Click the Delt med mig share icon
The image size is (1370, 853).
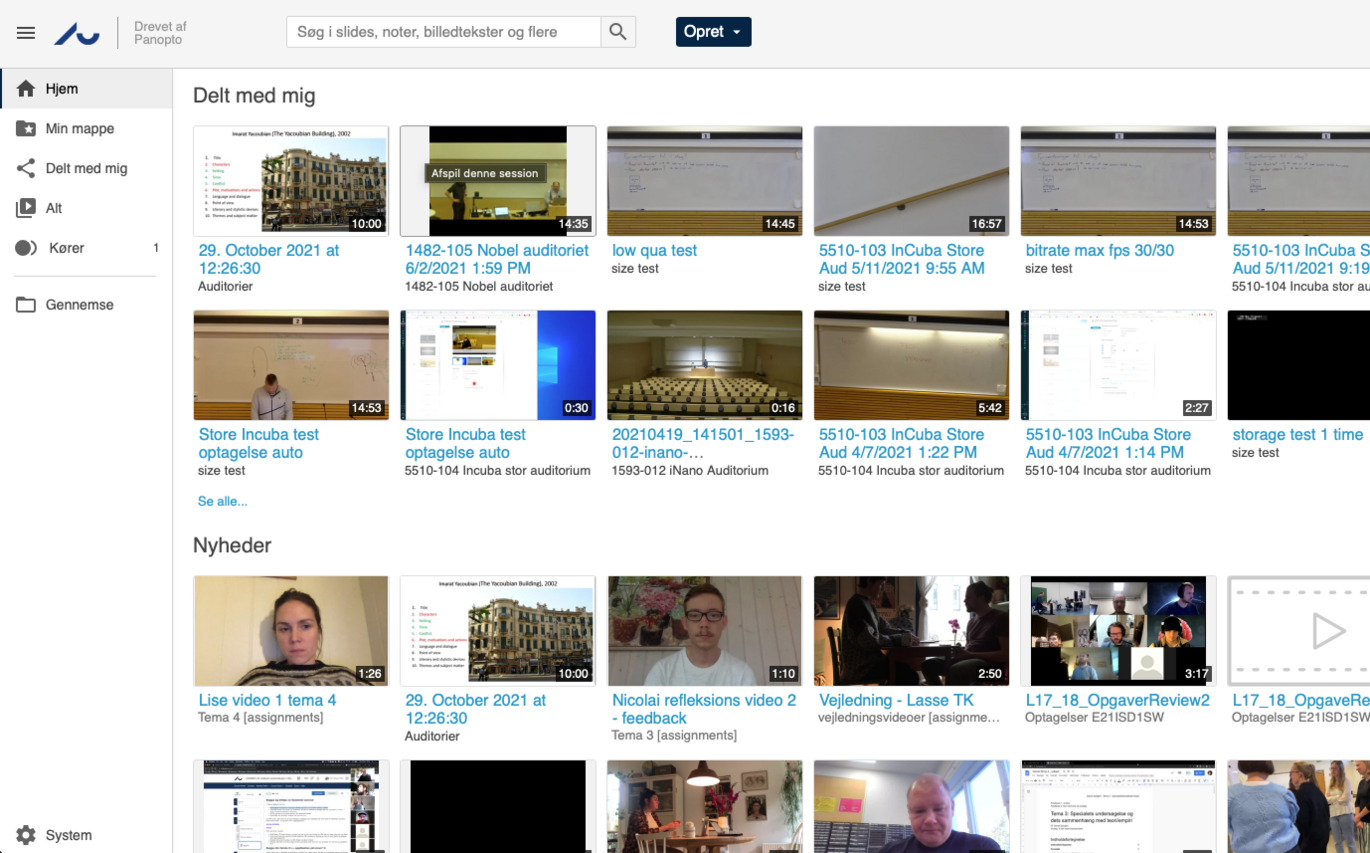coord(26,169)
